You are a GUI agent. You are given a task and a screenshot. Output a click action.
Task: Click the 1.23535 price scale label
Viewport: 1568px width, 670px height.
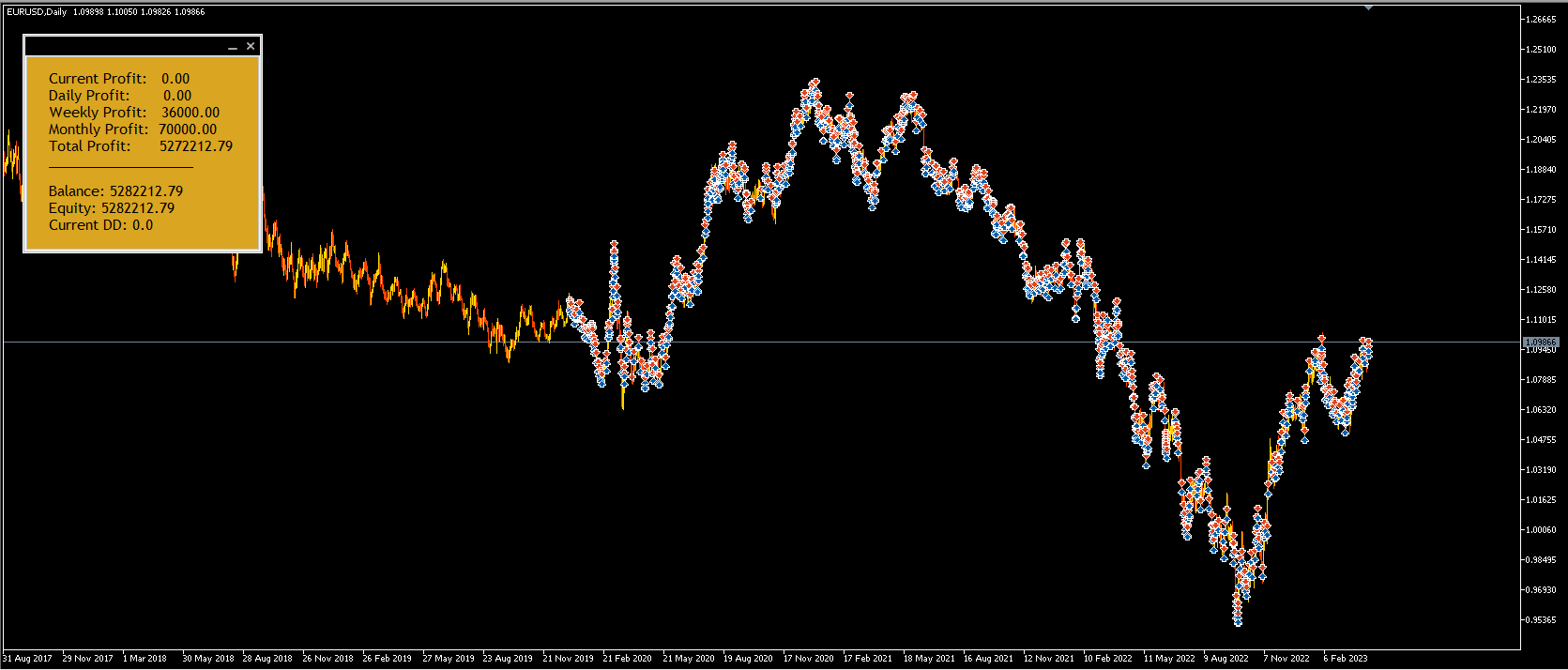coord(1541,80)
